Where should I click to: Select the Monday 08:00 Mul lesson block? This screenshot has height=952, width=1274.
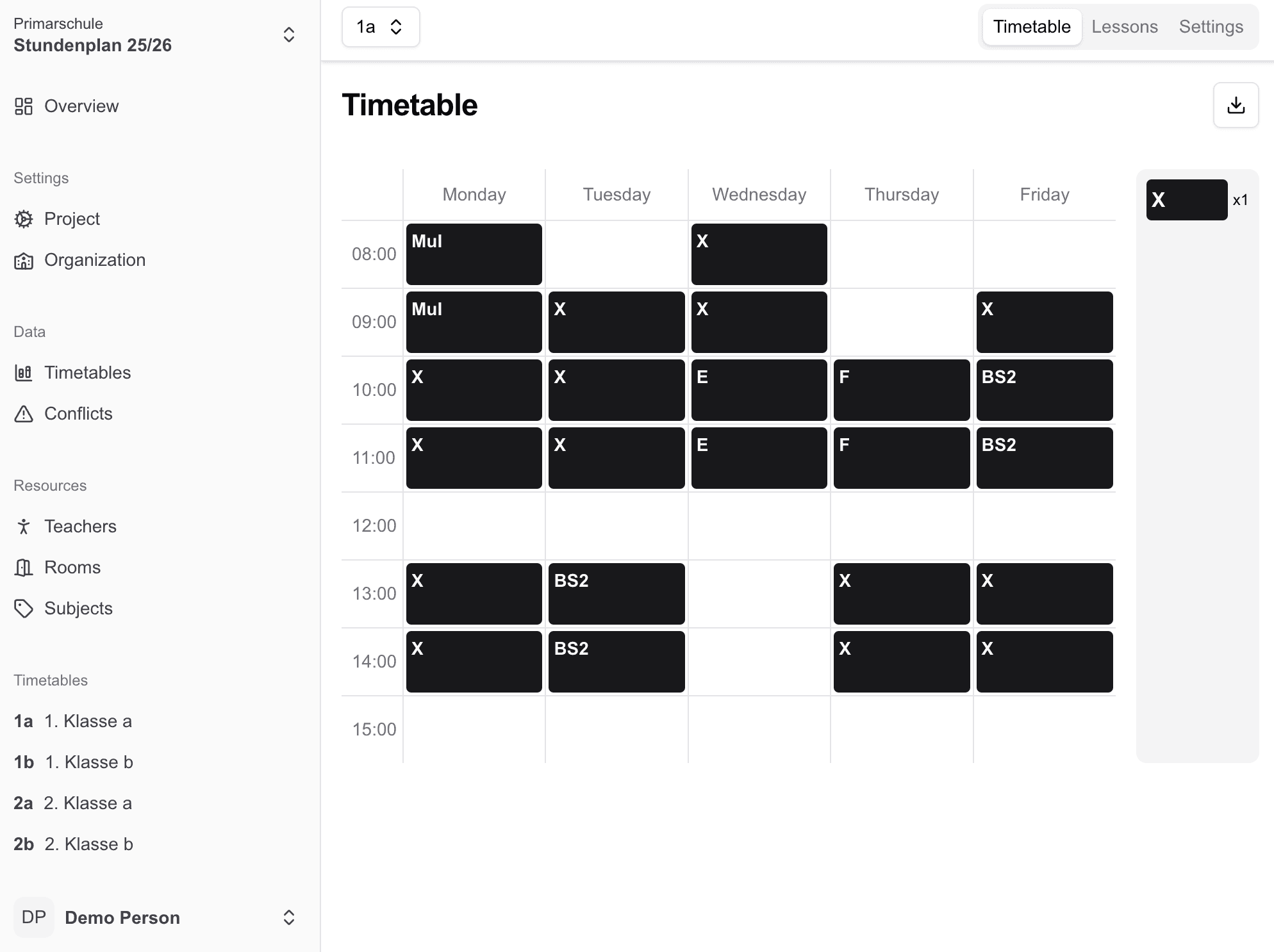pos(474,254)
